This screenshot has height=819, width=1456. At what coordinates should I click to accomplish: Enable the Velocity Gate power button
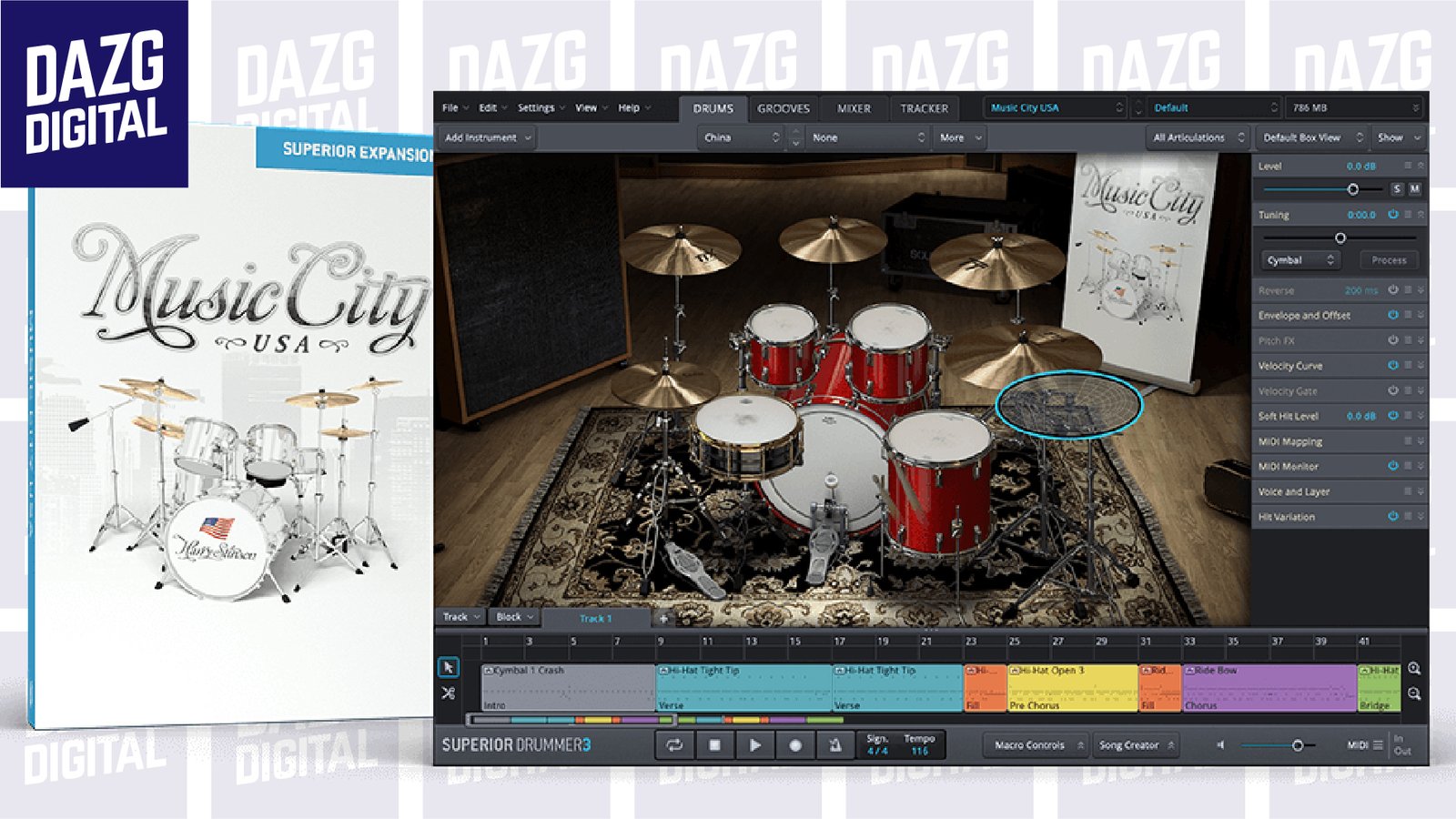coord(1392,390)
